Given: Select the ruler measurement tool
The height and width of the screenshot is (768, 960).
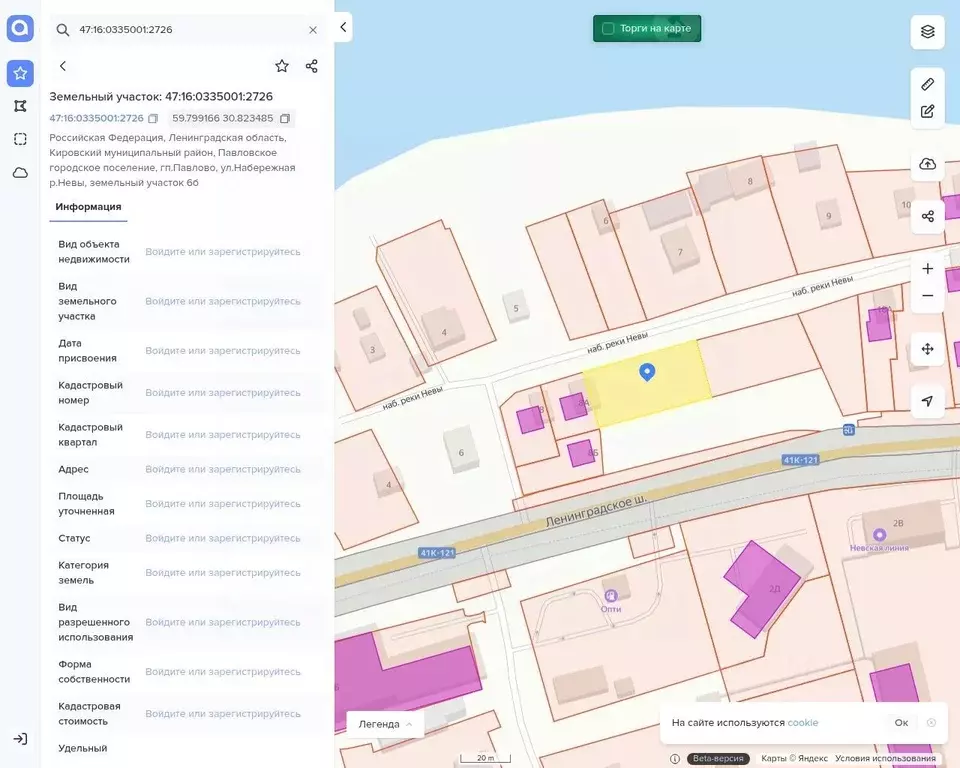Looking at the screenshot, I should tap(927, 84).
